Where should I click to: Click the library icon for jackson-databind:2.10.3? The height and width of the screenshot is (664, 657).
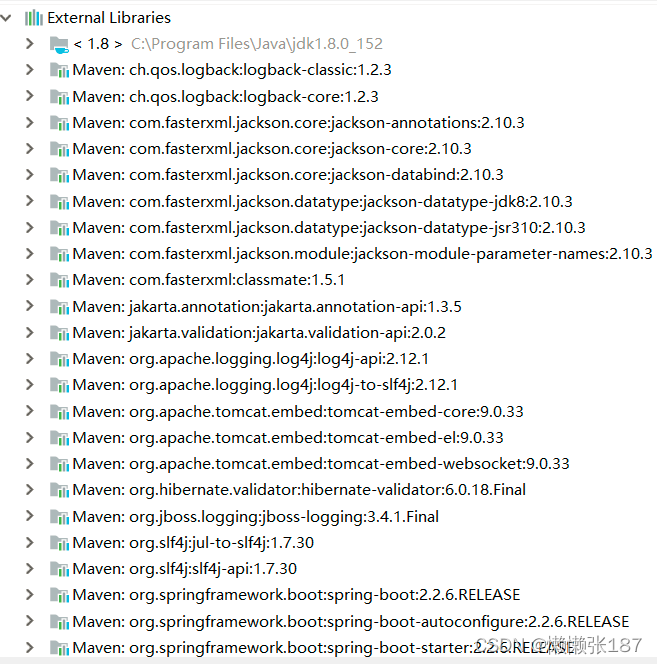(59, 175)
